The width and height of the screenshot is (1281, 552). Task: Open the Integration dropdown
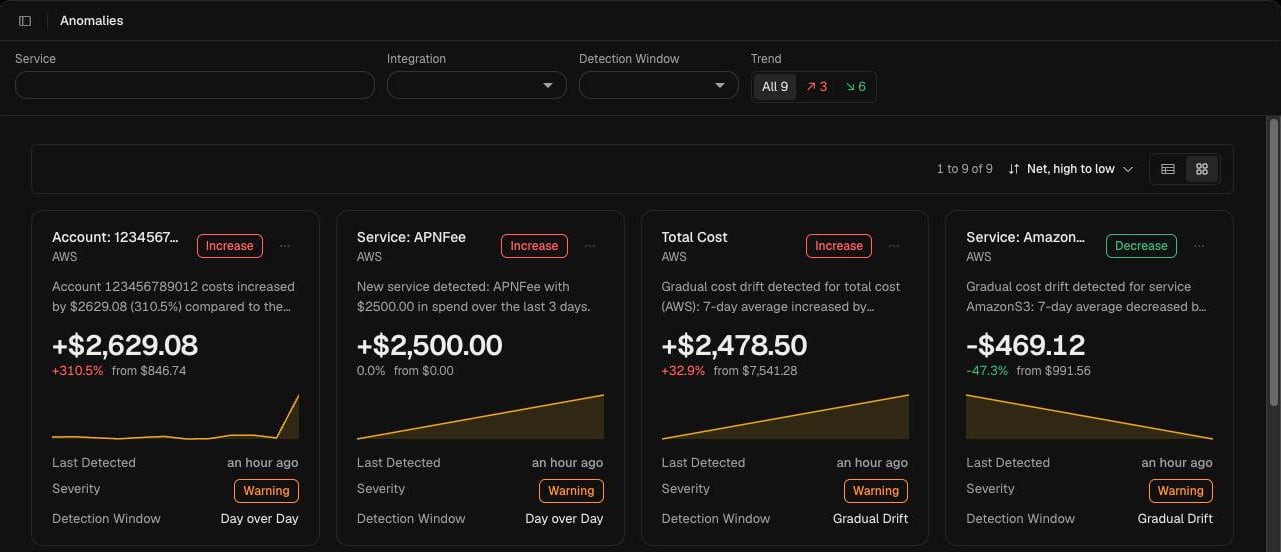click(477, 85)
